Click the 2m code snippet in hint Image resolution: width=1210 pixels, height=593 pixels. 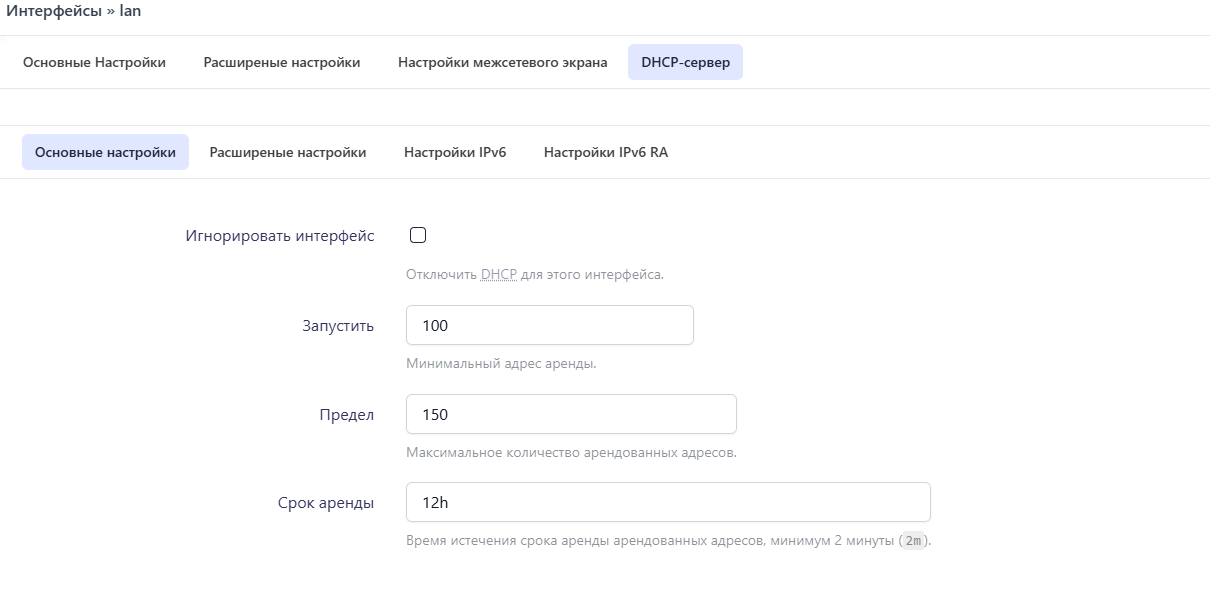pyautogui.click(x=913, y=541)
